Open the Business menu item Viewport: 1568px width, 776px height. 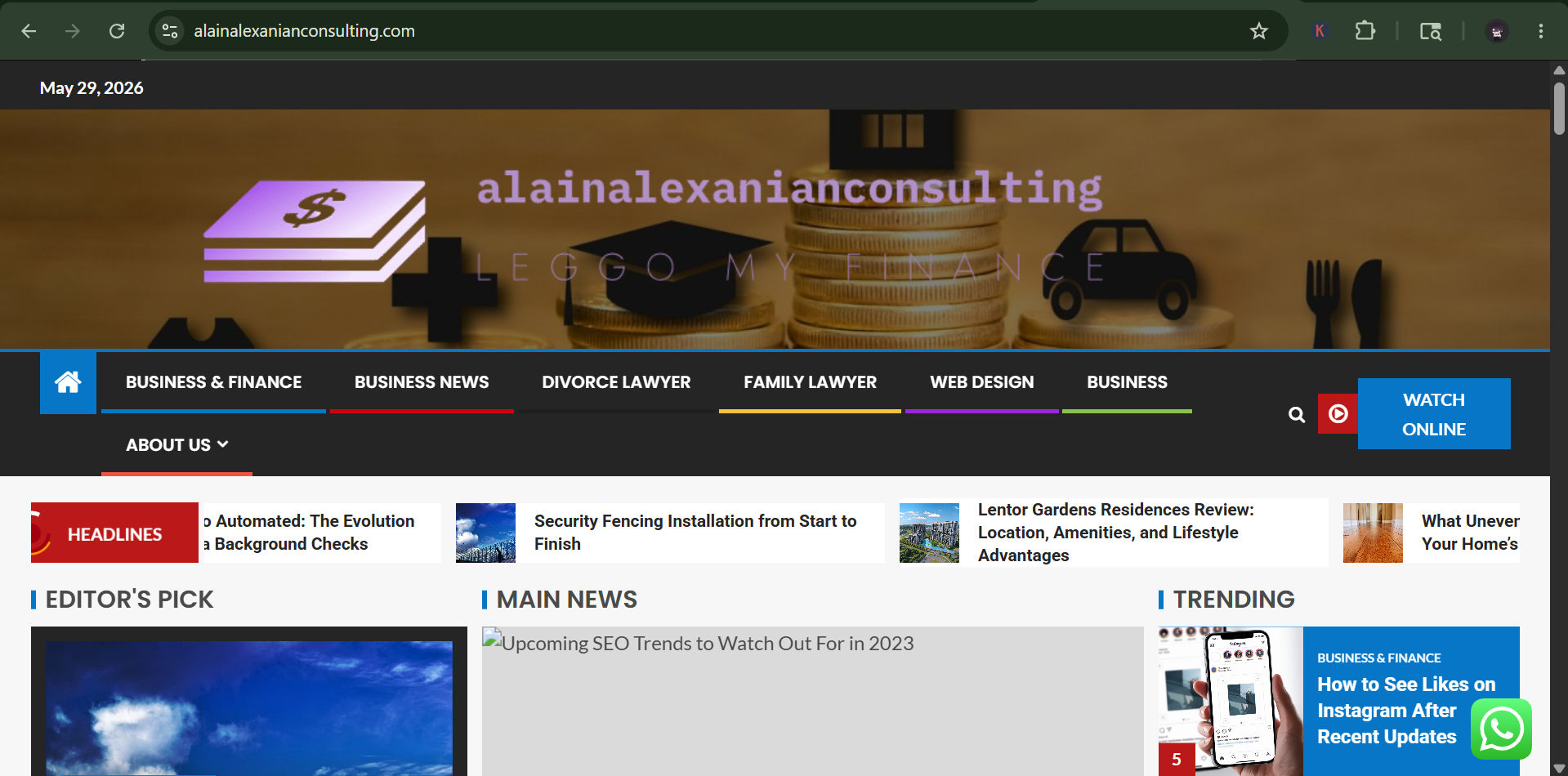(x=1127, y=382)
